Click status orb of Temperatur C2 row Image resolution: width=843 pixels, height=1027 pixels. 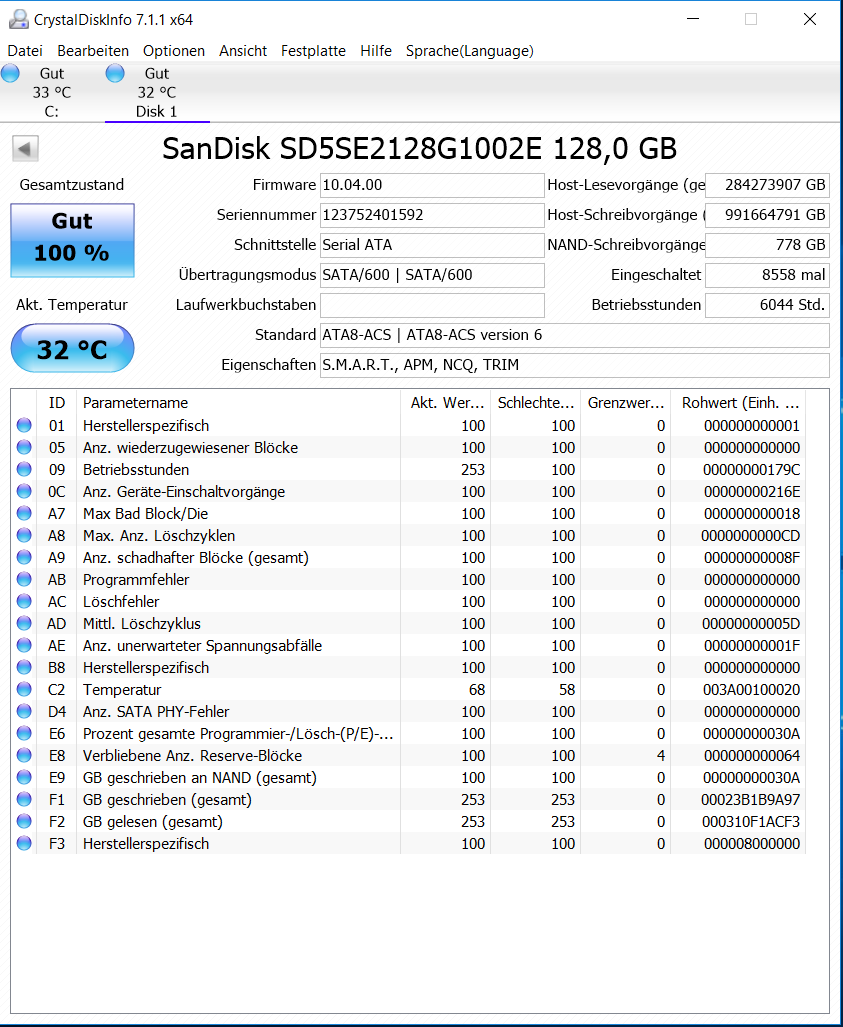(x=24, y=690)
